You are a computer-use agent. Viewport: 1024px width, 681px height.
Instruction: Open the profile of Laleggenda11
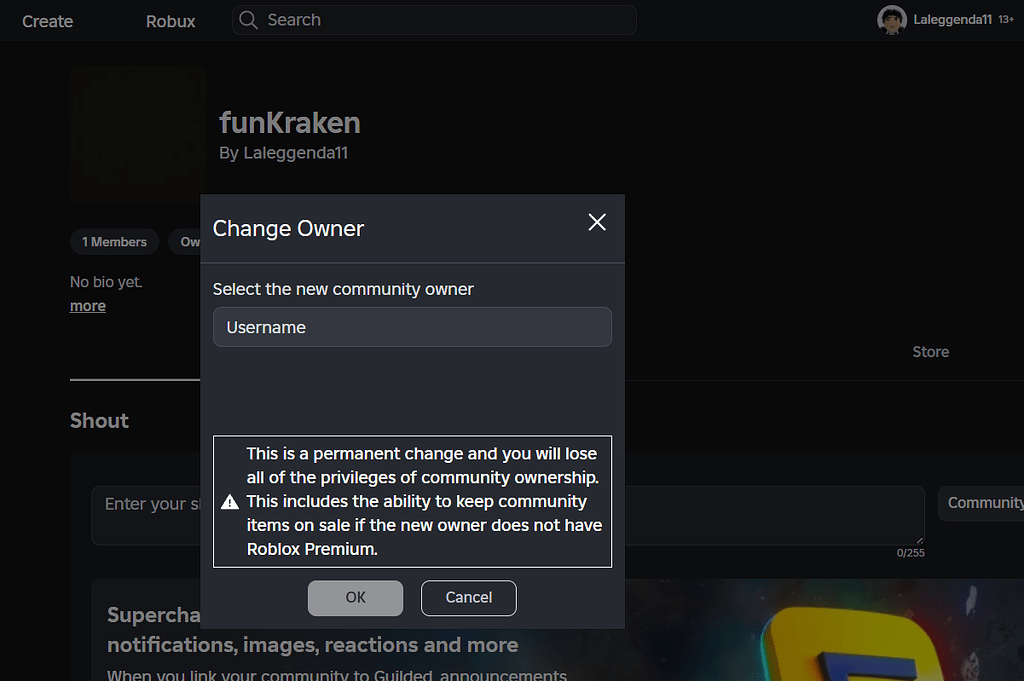pyautogui.click(x=296, y=153)
